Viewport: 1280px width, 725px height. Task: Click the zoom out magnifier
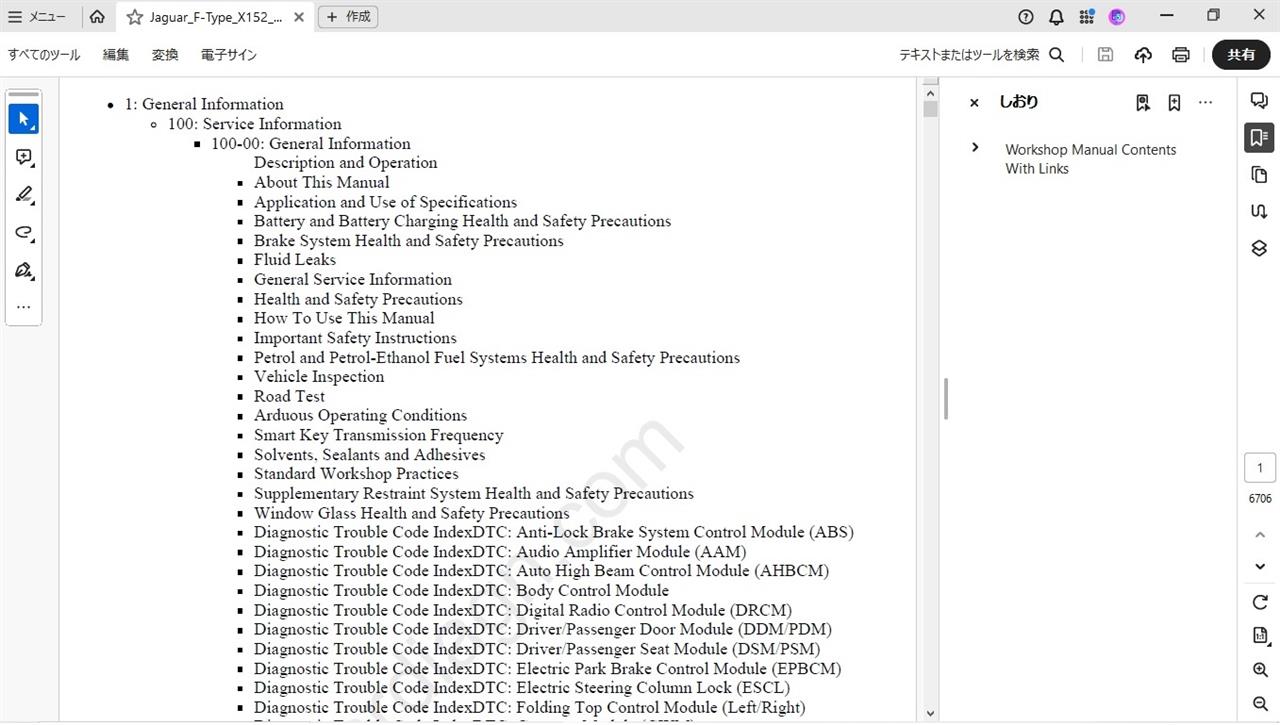(1259, 704)
